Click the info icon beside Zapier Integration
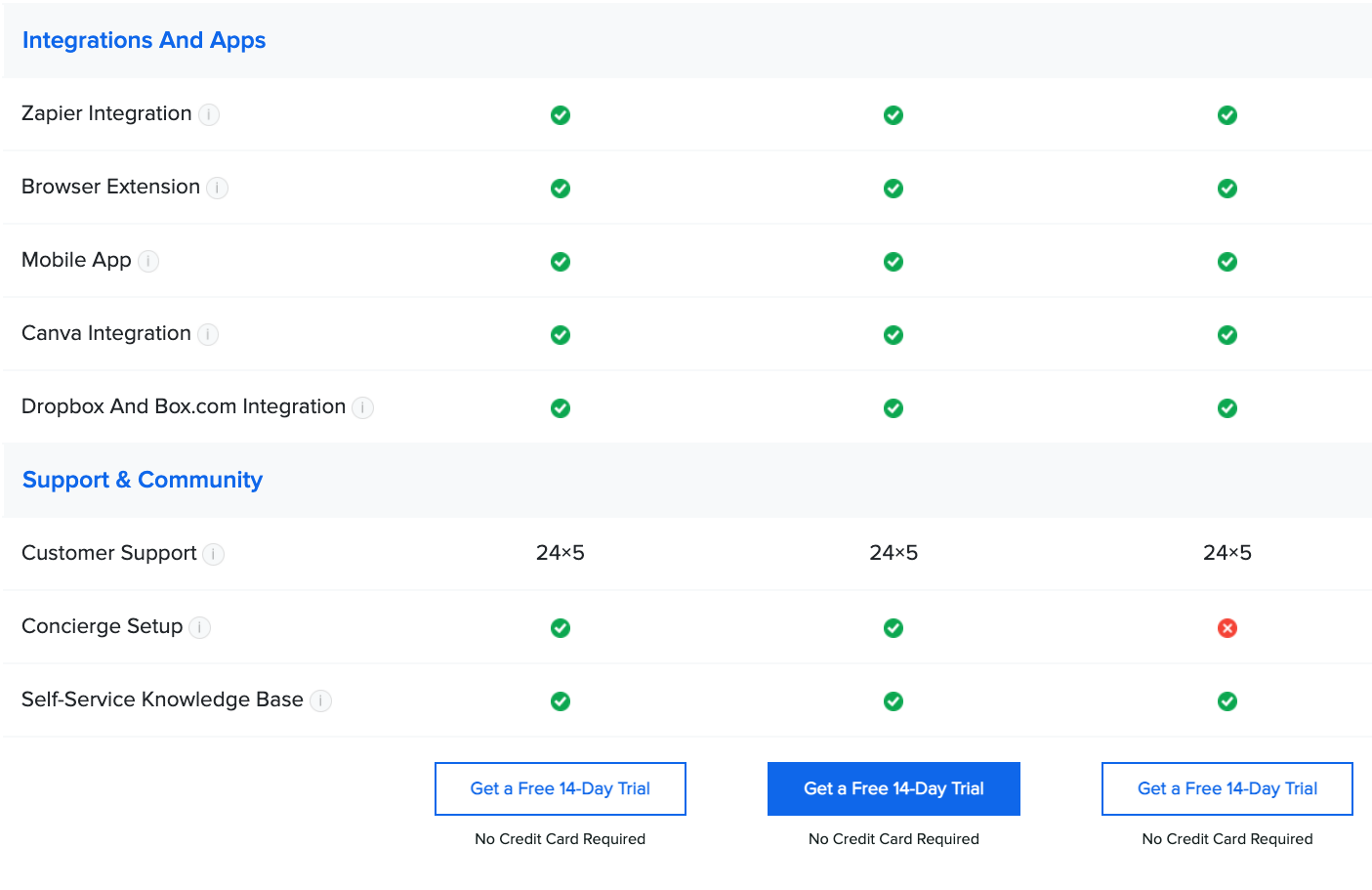 (x=209, y=115)
